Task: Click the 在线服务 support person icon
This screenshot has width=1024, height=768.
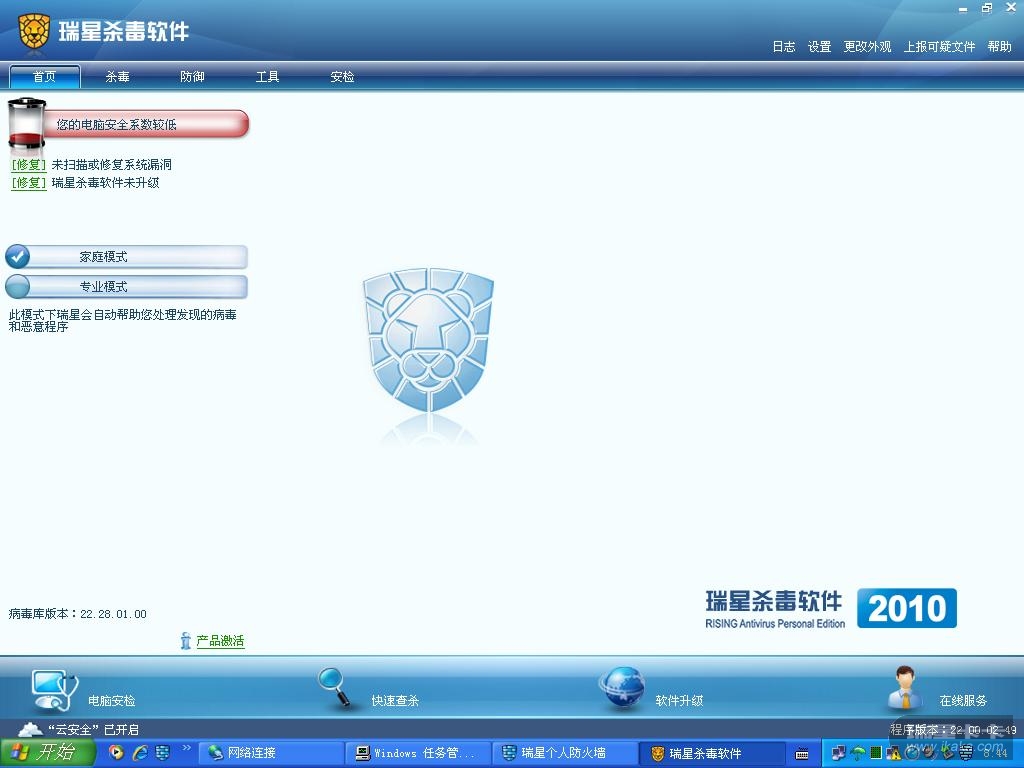Action: (905, 688)
